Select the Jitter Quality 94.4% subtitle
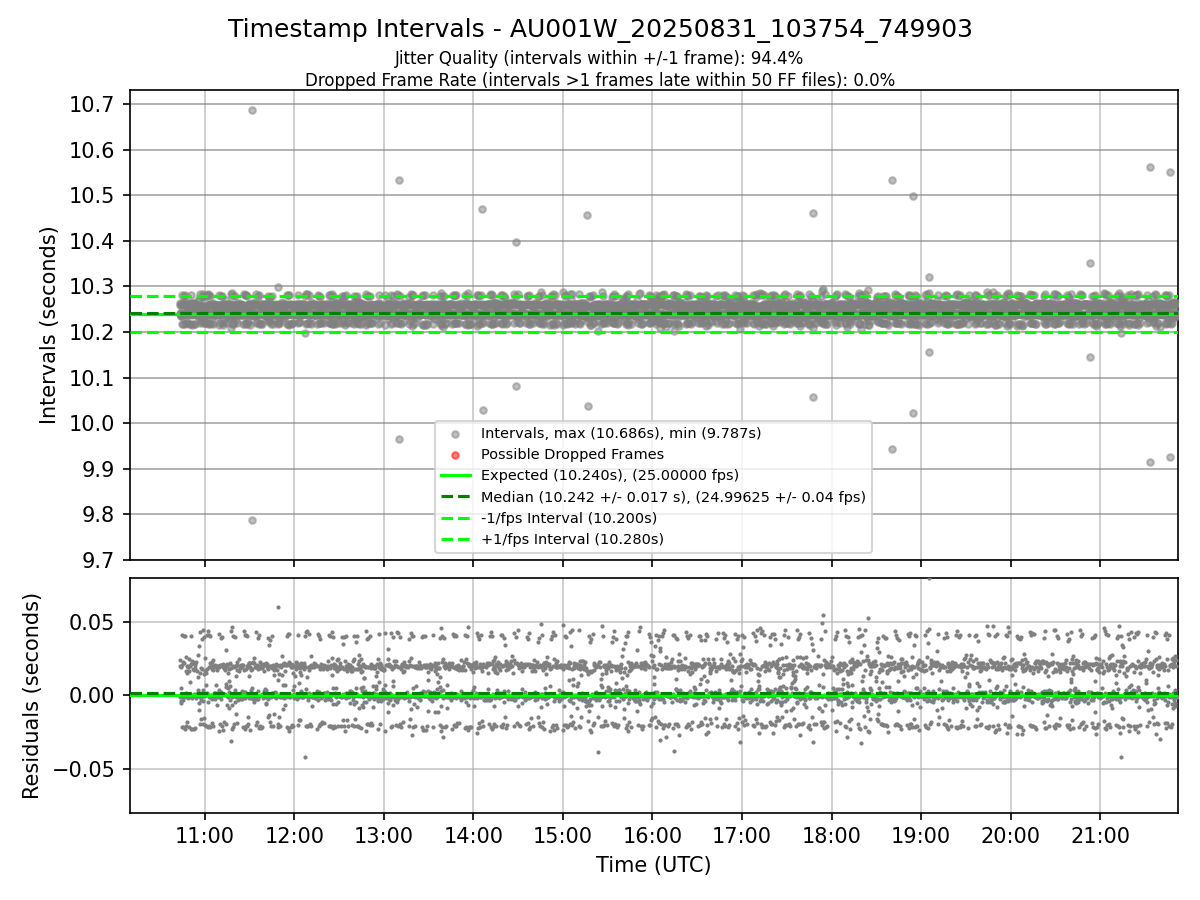The height and width of the screenshot is (900, 1200). [599, 58]
